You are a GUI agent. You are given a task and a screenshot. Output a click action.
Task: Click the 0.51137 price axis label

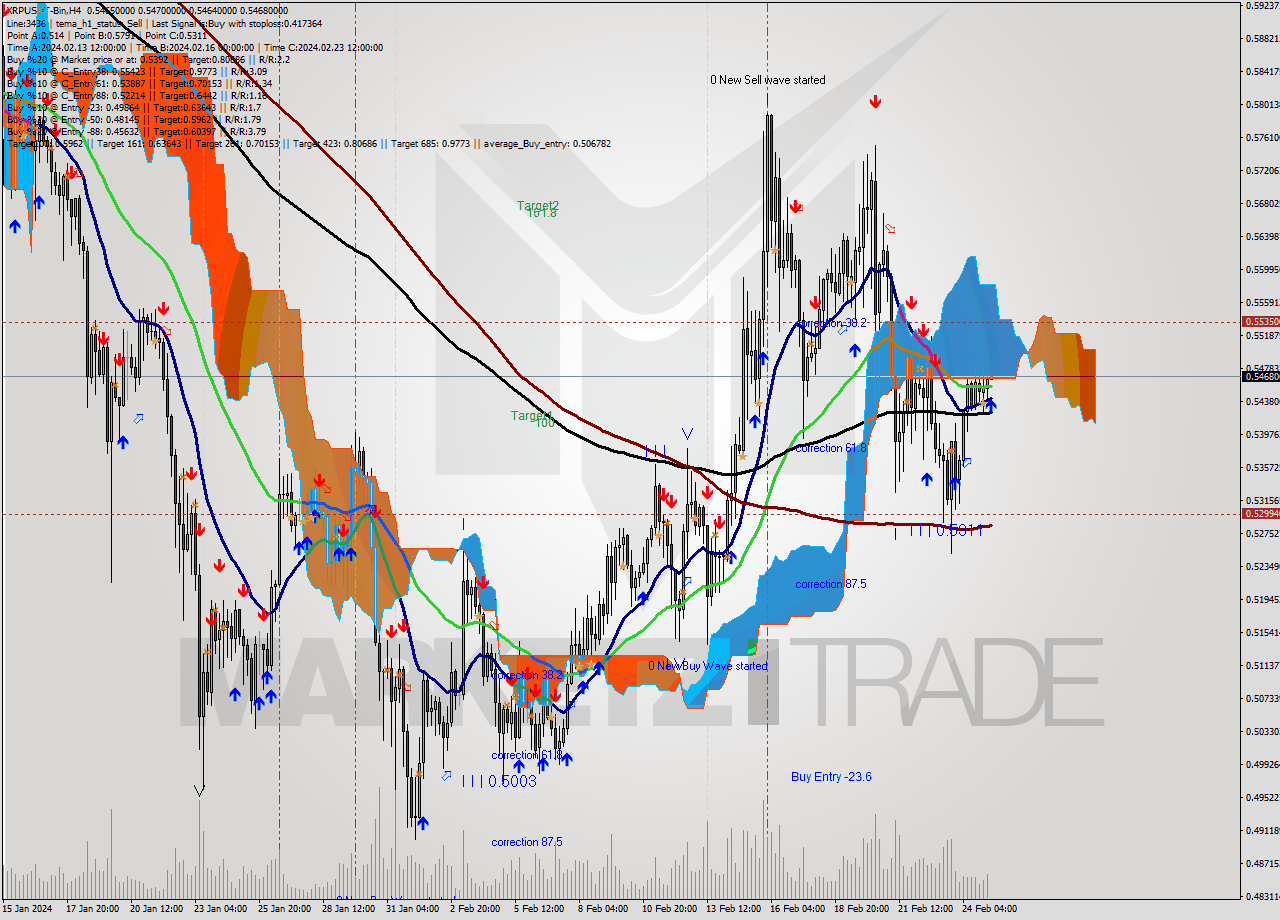[x=1261, y=666]
